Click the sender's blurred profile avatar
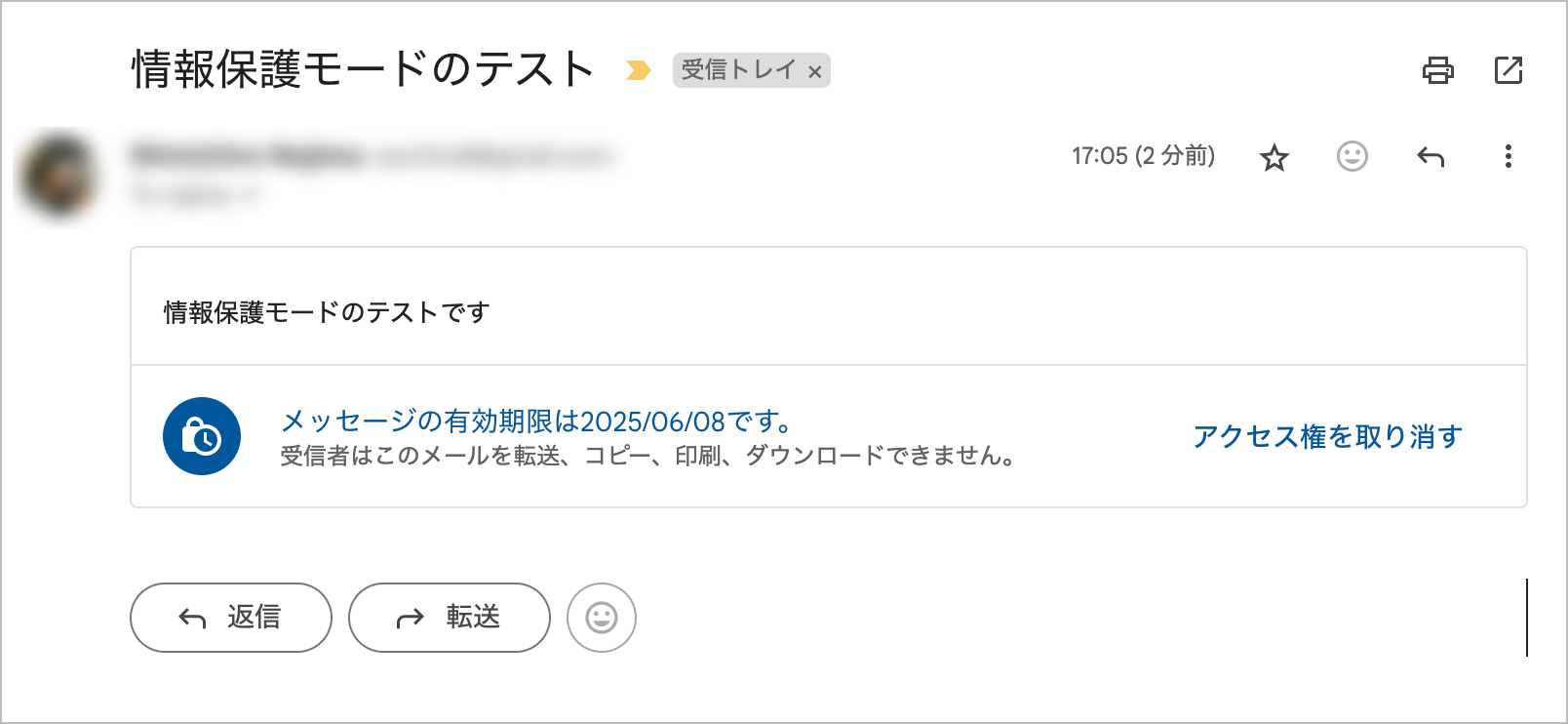This screenshot has height=724, width=1568. [59, 176]
